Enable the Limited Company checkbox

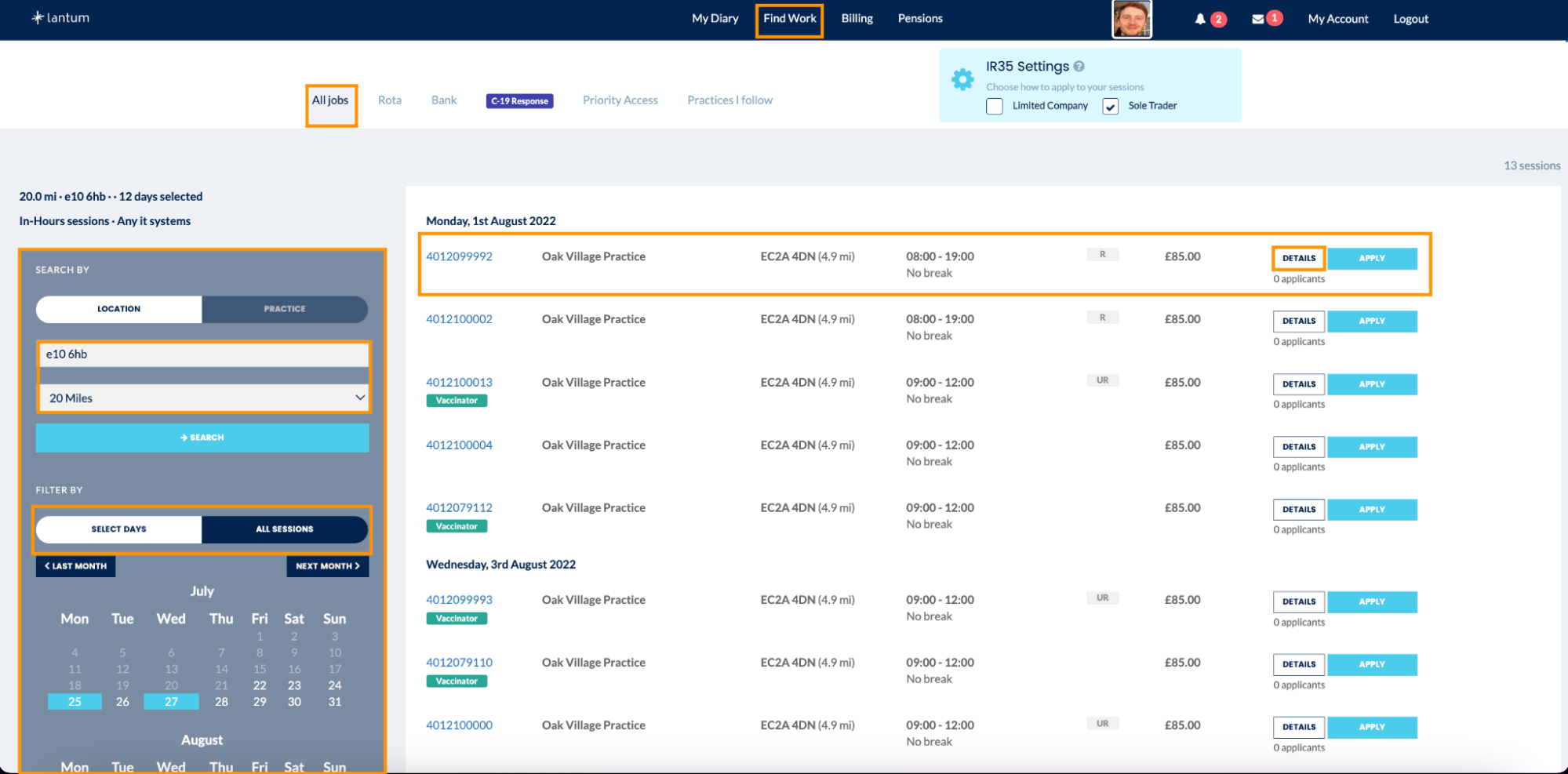click(995, 107)
